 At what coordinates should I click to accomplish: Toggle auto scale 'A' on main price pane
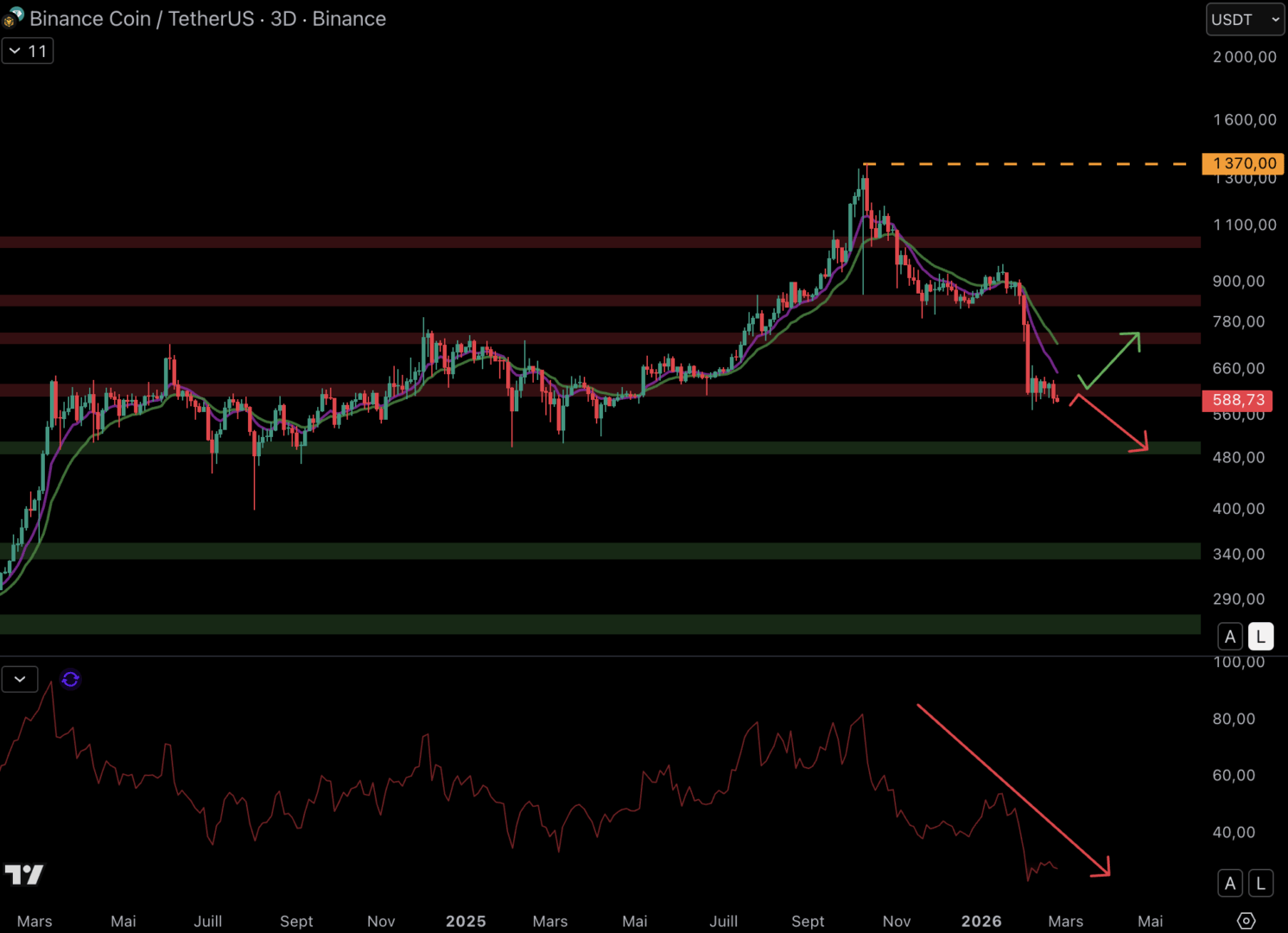coord(1230,637)
